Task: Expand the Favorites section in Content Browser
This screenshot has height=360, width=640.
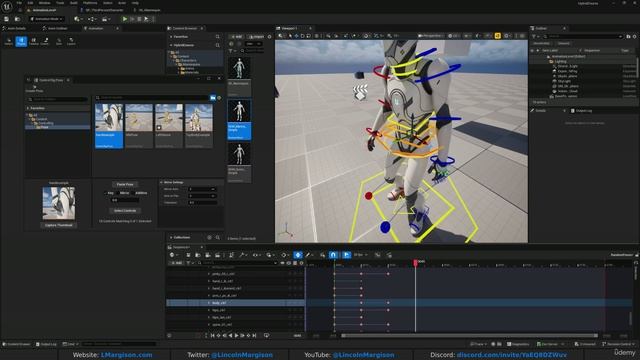Action: point(171,37)
